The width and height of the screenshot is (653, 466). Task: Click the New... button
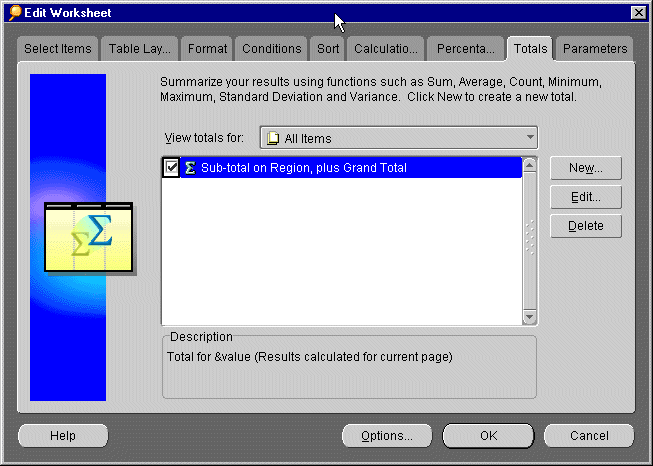[x=585, y=168]
